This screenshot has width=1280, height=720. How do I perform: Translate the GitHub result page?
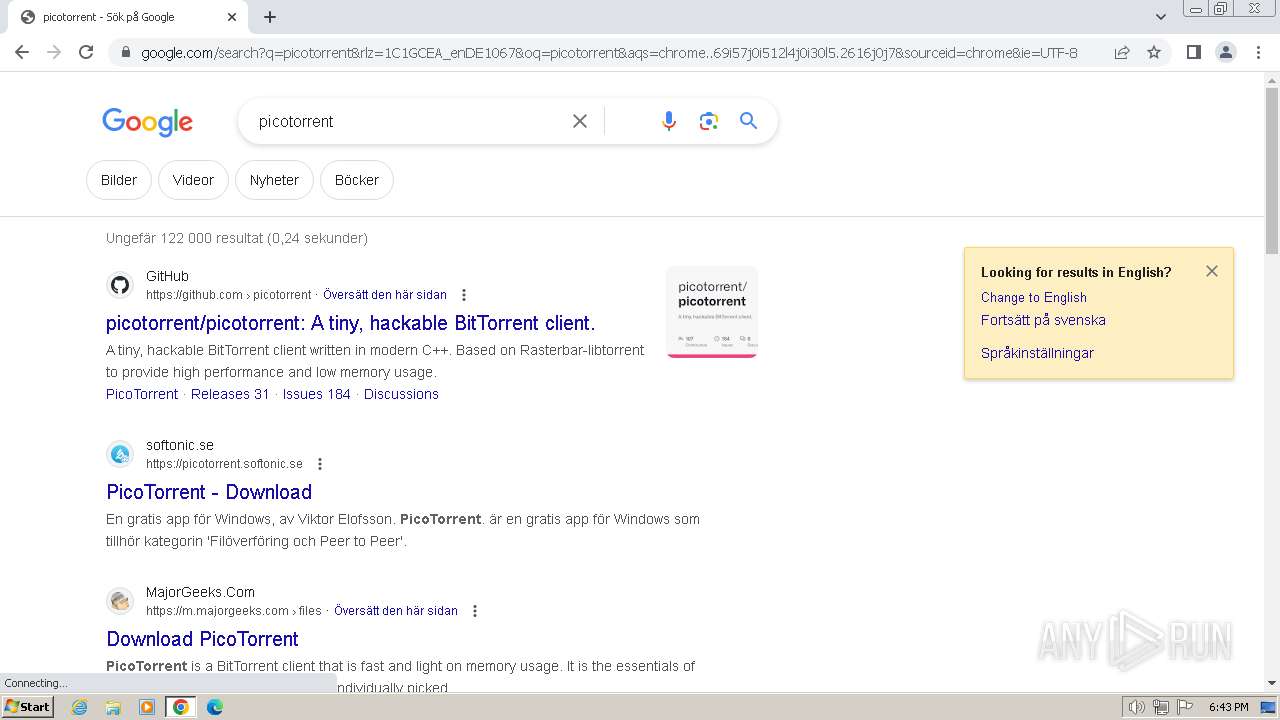coord(385,295)
